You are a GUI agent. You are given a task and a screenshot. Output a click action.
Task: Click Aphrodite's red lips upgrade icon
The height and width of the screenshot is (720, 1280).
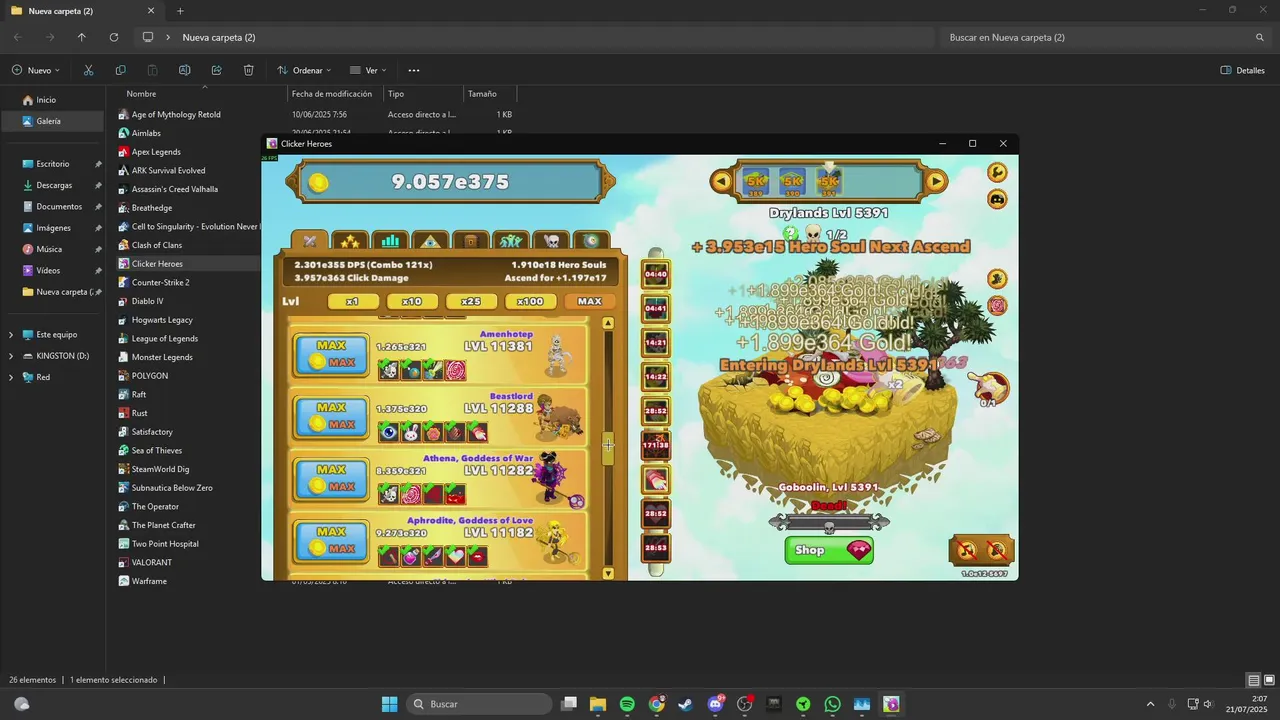477,556
